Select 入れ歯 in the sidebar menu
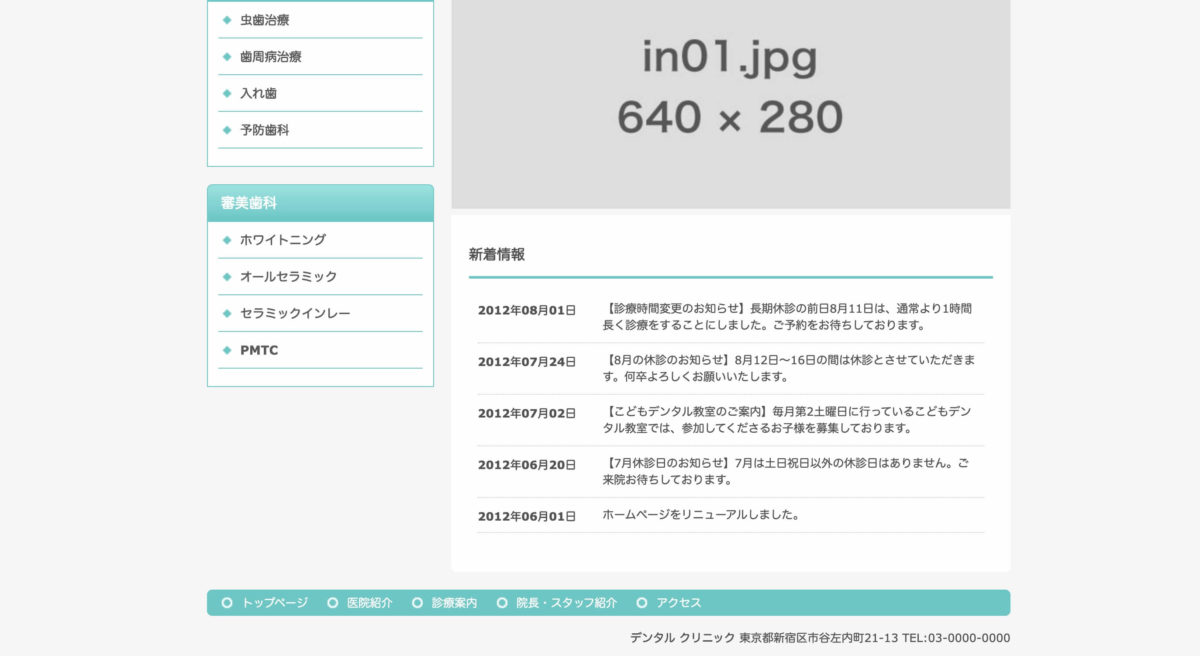The image size is (1200, 656). click(258, 93)
